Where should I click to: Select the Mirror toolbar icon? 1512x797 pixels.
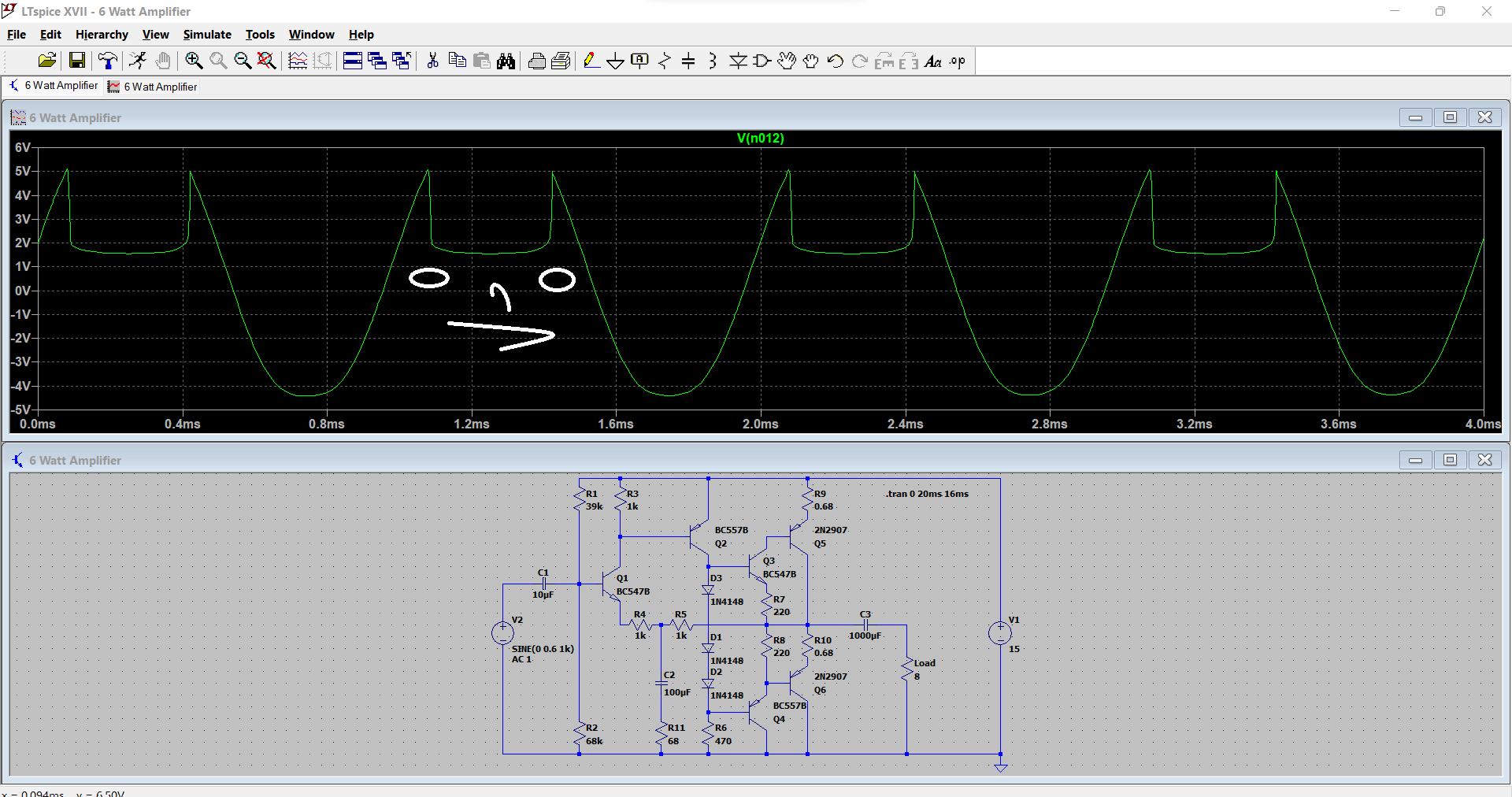point(909,61)
